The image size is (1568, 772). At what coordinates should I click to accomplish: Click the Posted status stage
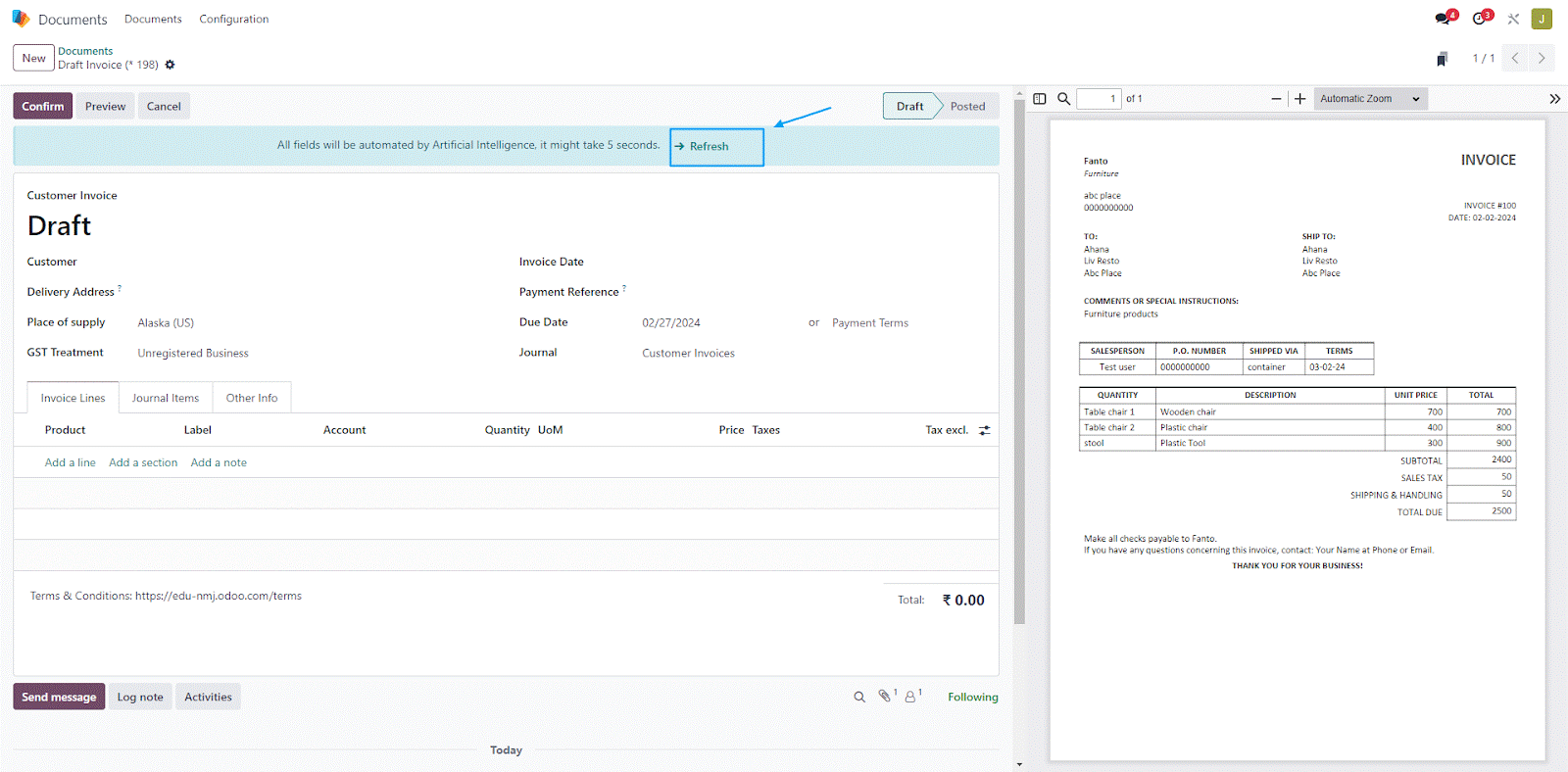click(x=968, y=107)
